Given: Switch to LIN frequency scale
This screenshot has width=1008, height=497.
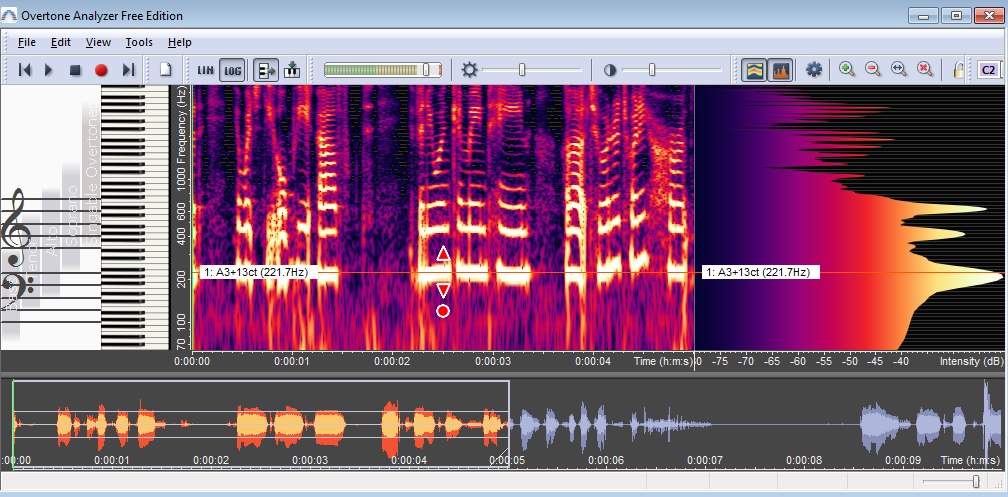Looking at the screenshot, I should (x=206, y=70).
